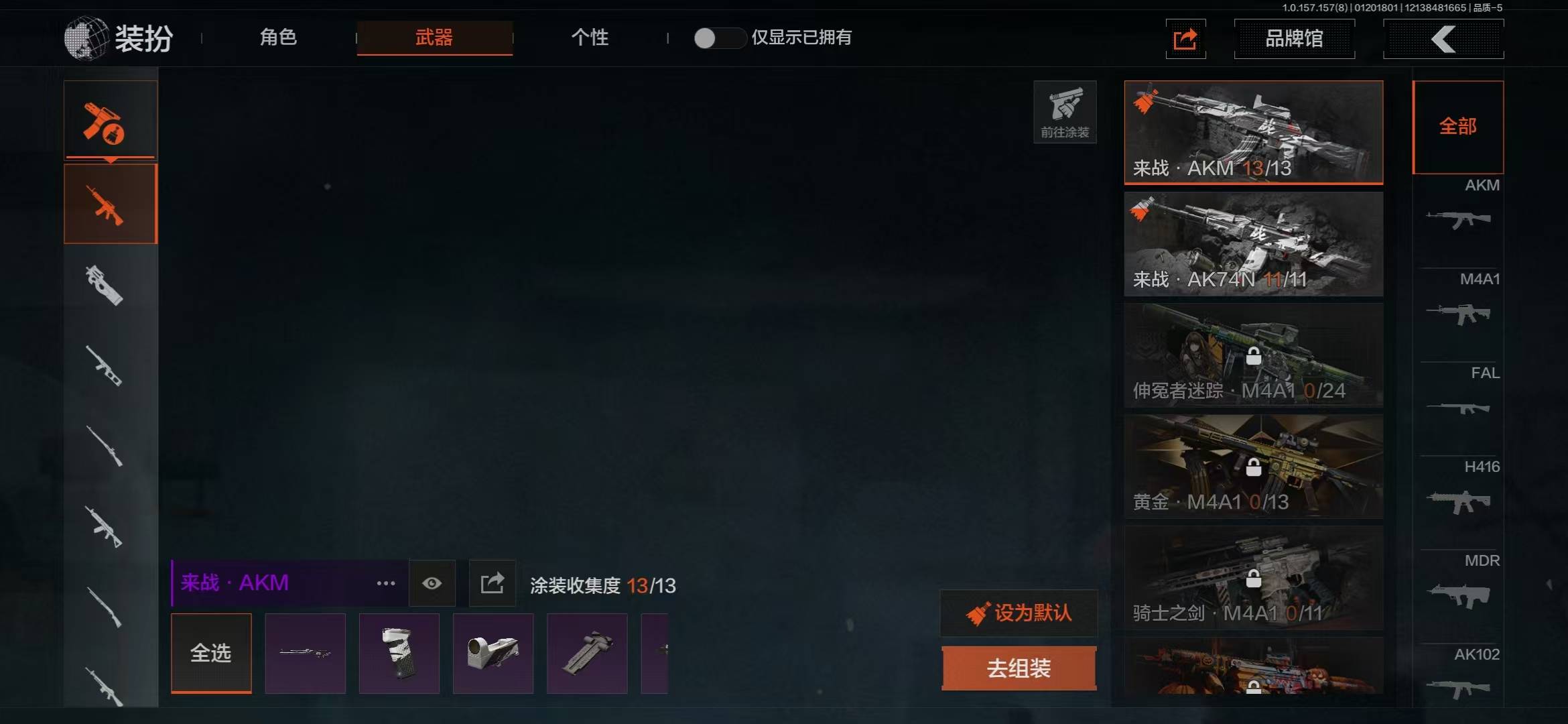Image resolution: width=1568 pixels, height=724 pixels.
Task: Go back with the left arrow button
Action: (1443, 39)
